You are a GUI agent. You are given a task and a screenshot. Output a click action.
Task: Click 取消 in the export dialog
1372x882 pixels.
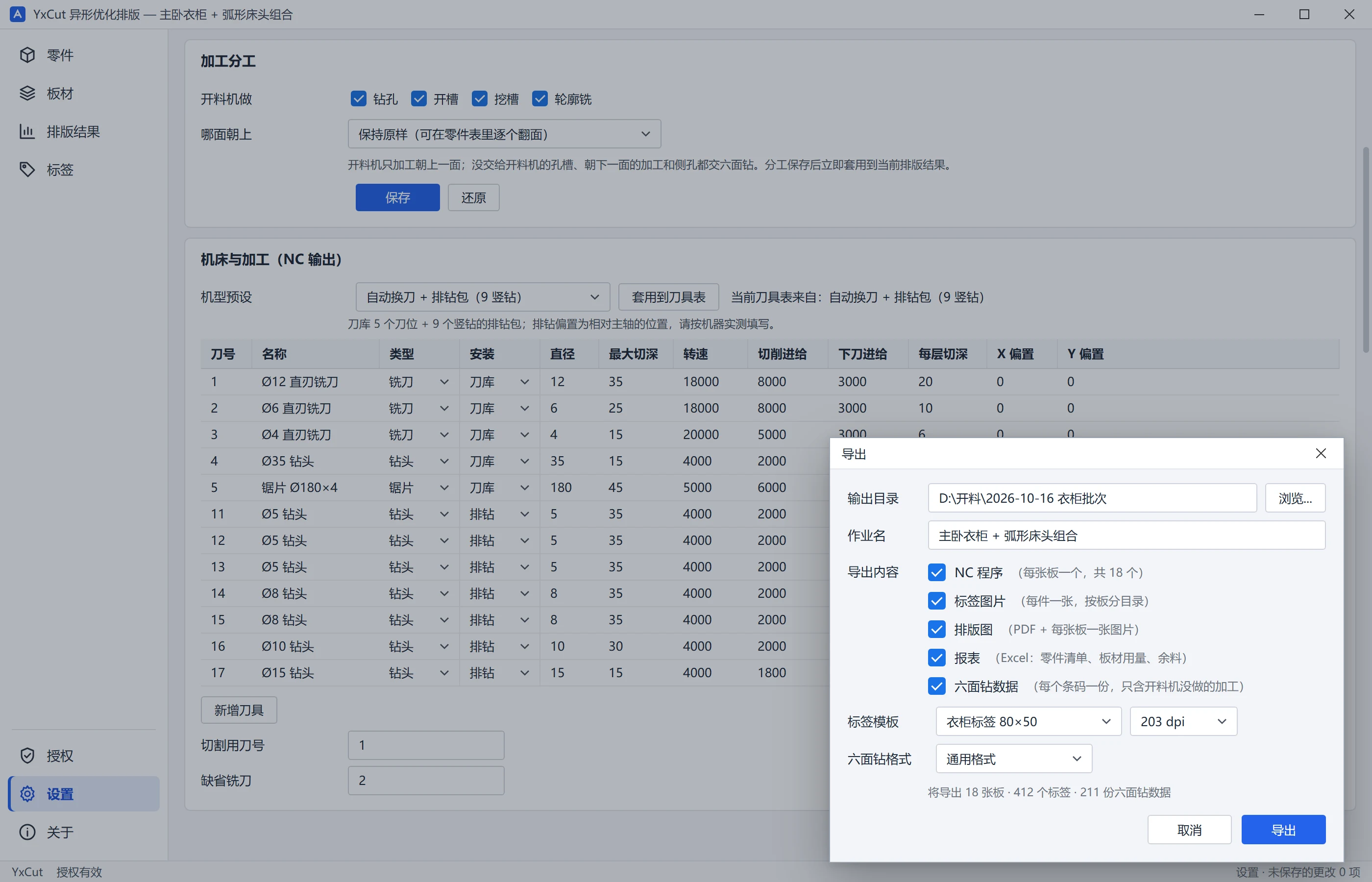pyautogui.click(x=1189, y=830)
